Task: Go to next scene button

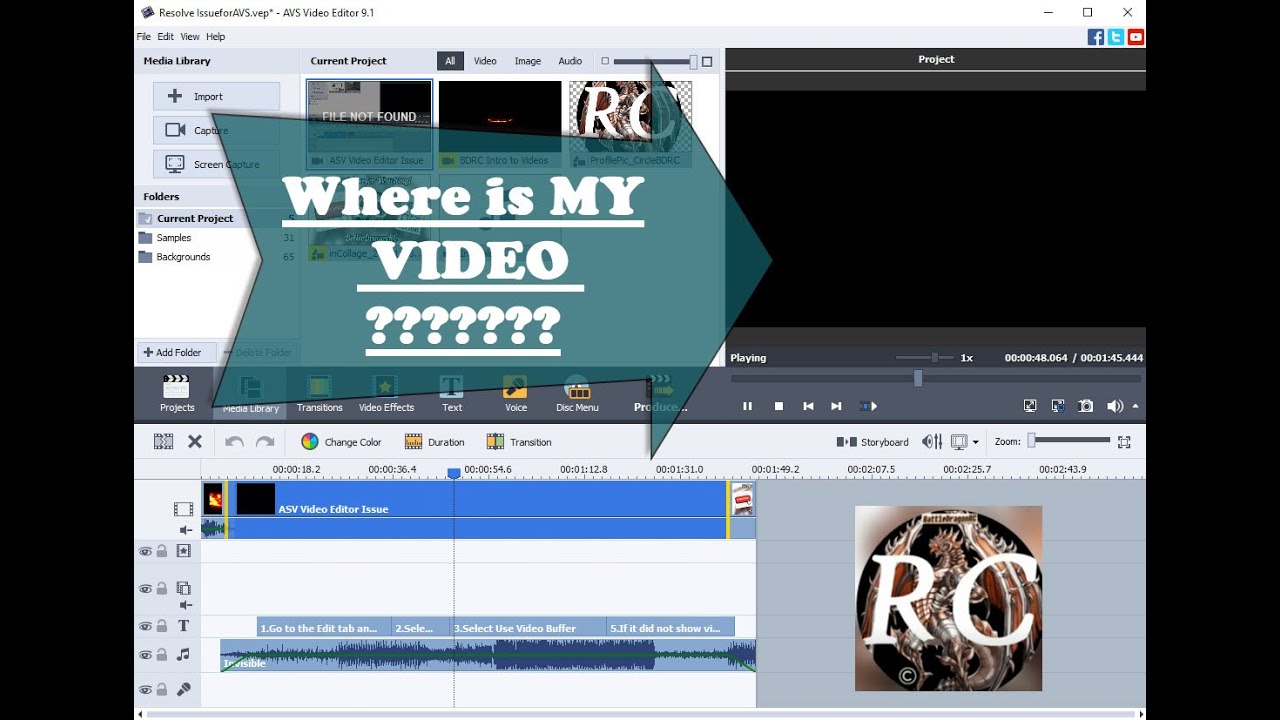Action: (x=868, y=406)
